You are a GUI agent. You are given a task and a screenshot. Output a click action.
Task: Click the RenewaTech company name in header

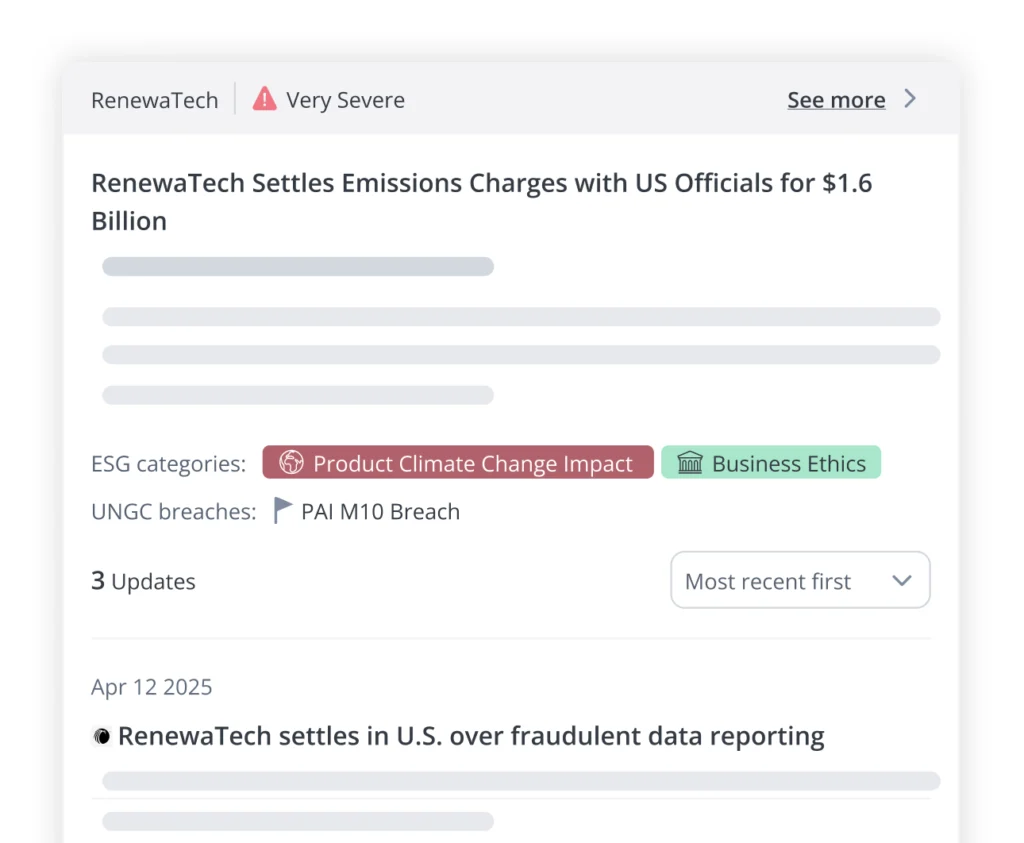pyautogui.click(x=154, y=100)
